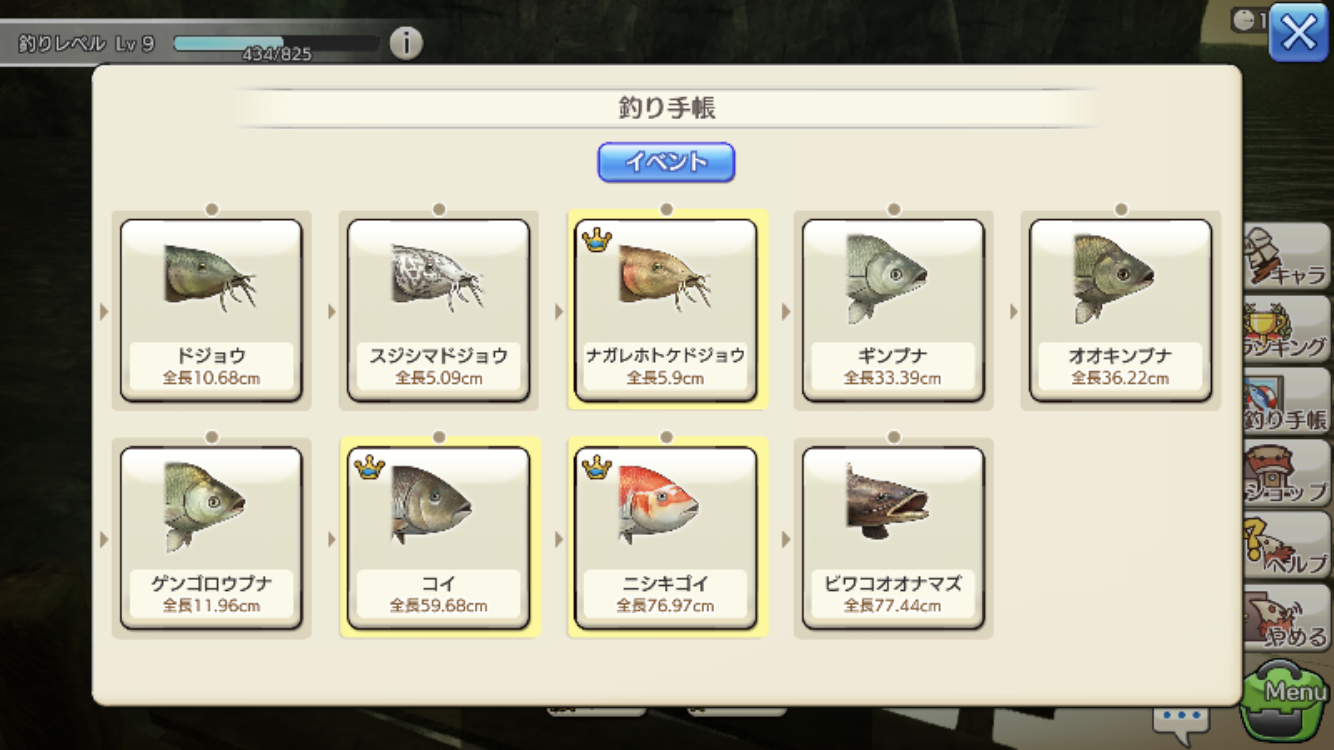Open the ナガレホトケドジョウ fish entry

666,311
